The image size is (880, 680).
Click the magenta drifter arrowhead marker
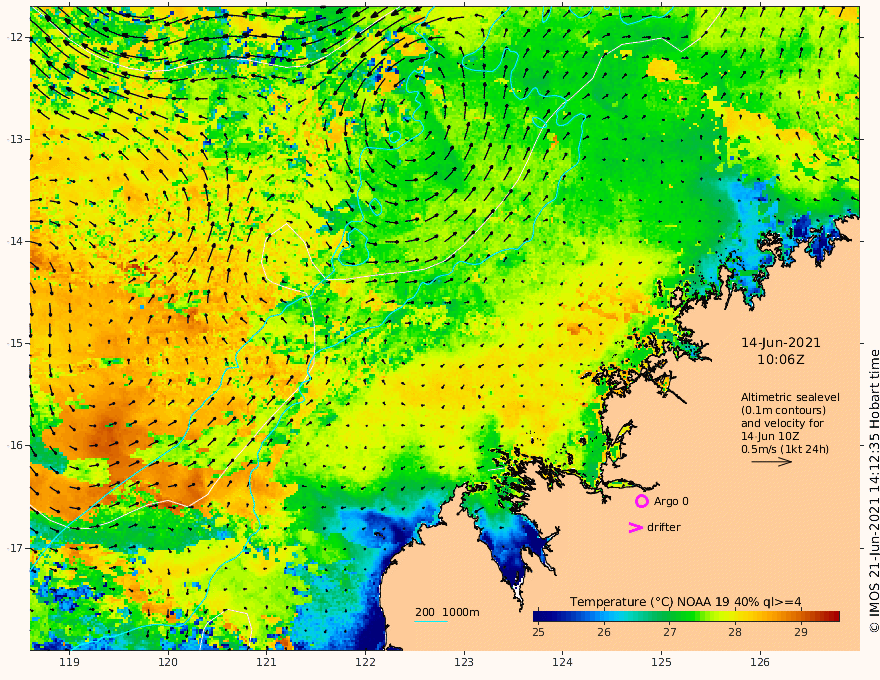click(x=635, y=527)
